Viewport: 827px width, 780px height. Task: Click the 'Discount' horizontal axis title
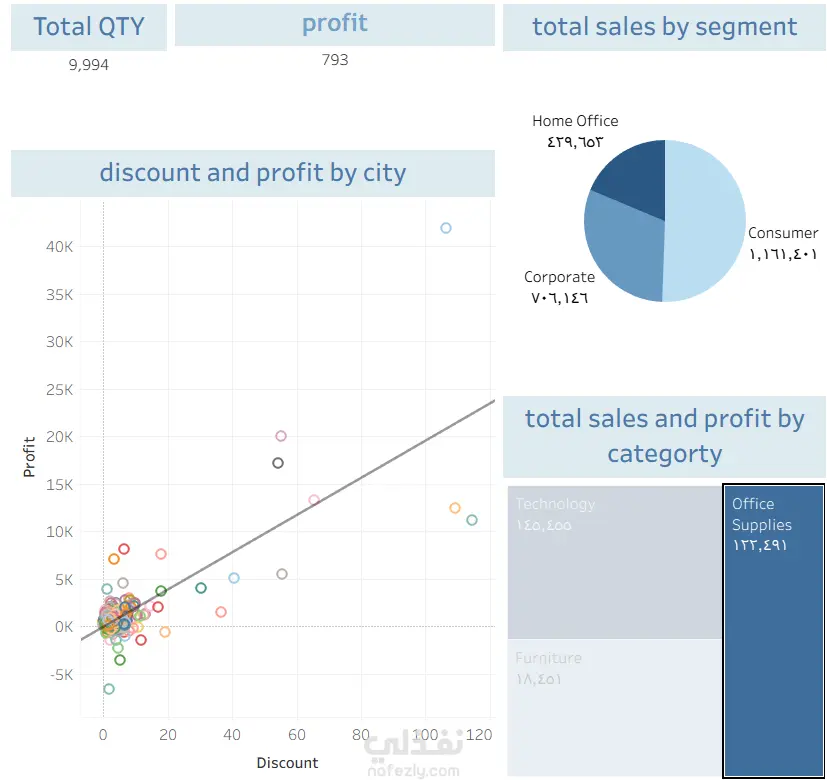click(x=287, y=763)
